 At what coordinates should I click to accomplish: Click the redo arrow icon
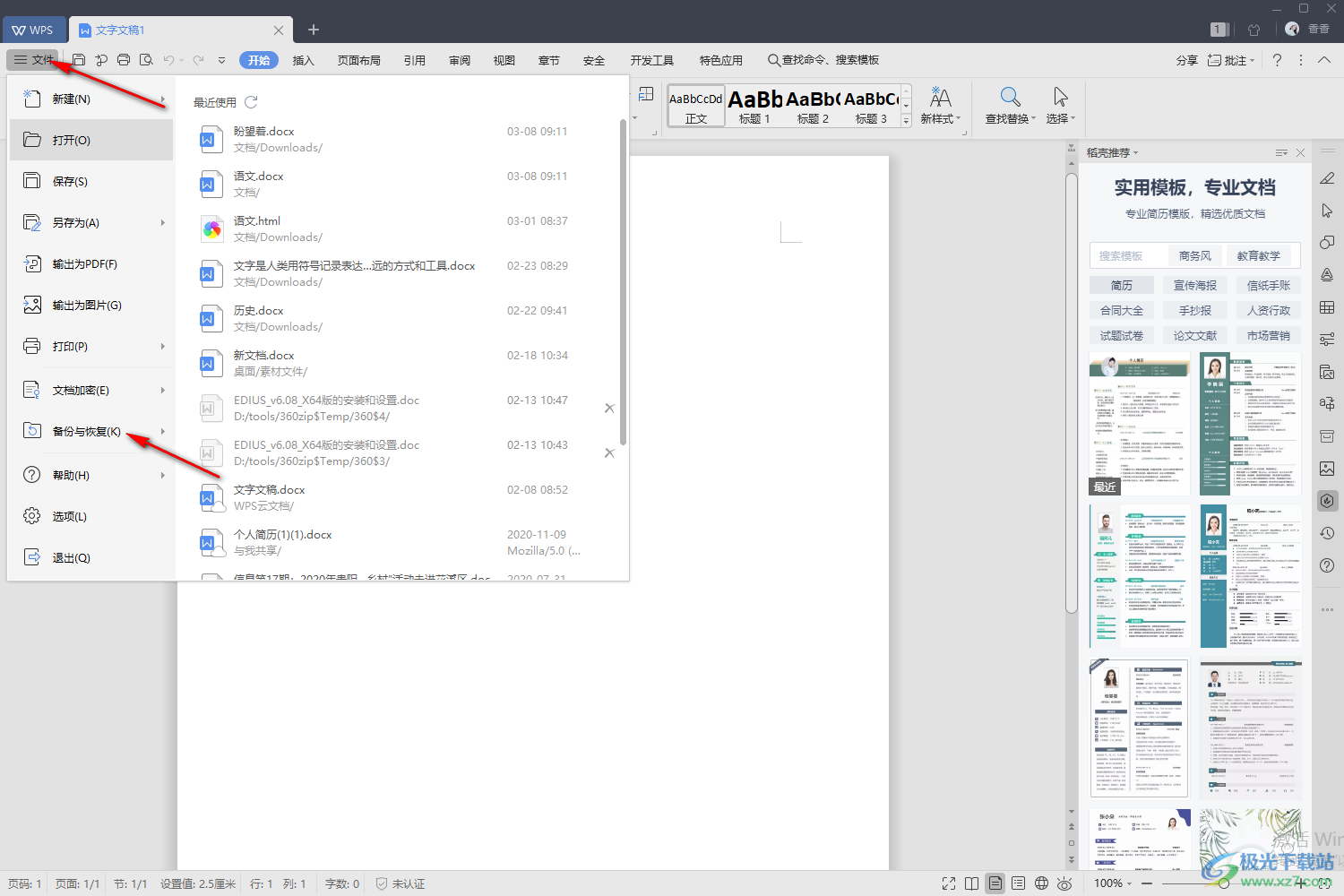click(x=199, y=60)
